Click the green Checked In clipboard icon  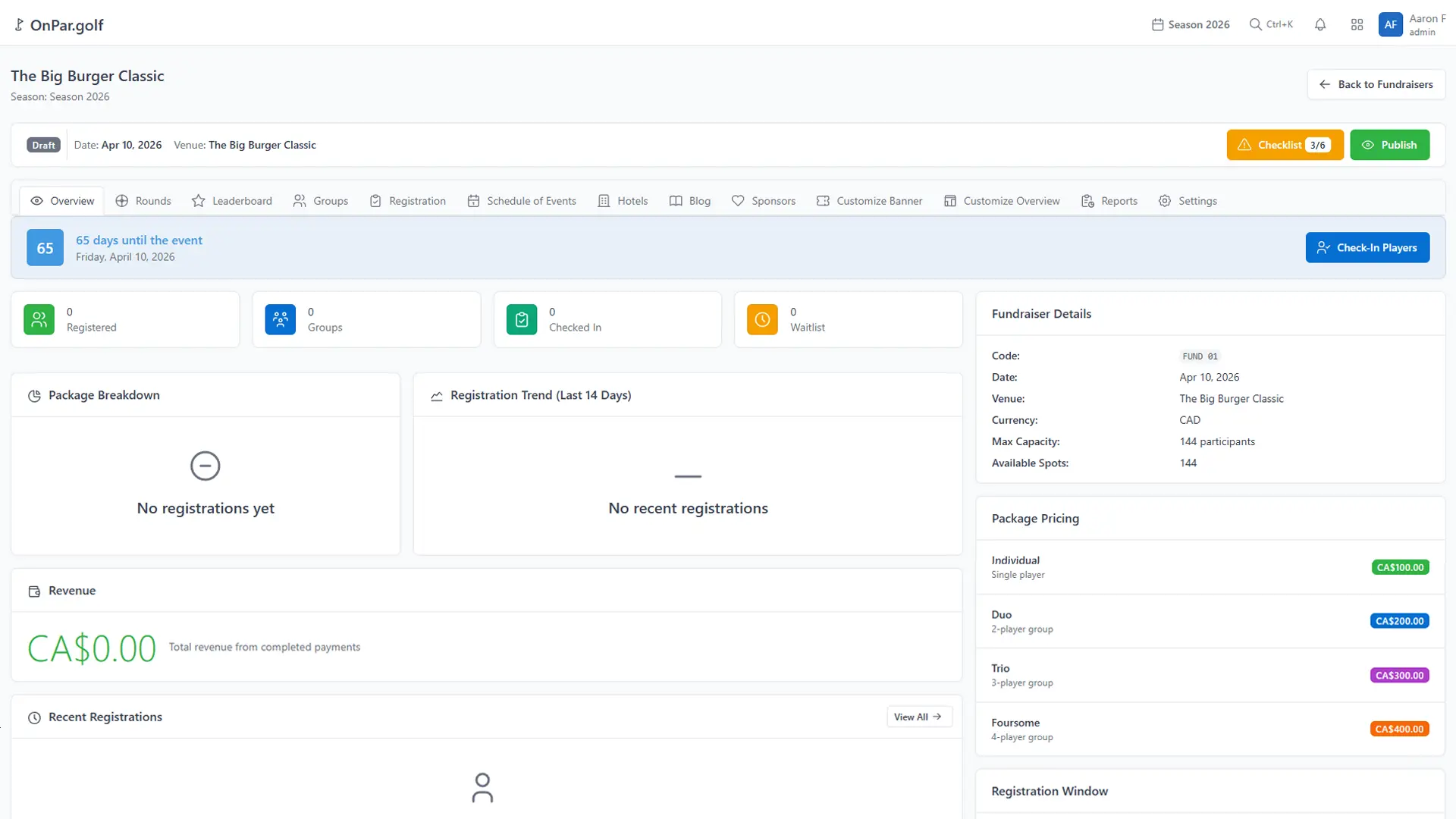[x=521, y=319]
